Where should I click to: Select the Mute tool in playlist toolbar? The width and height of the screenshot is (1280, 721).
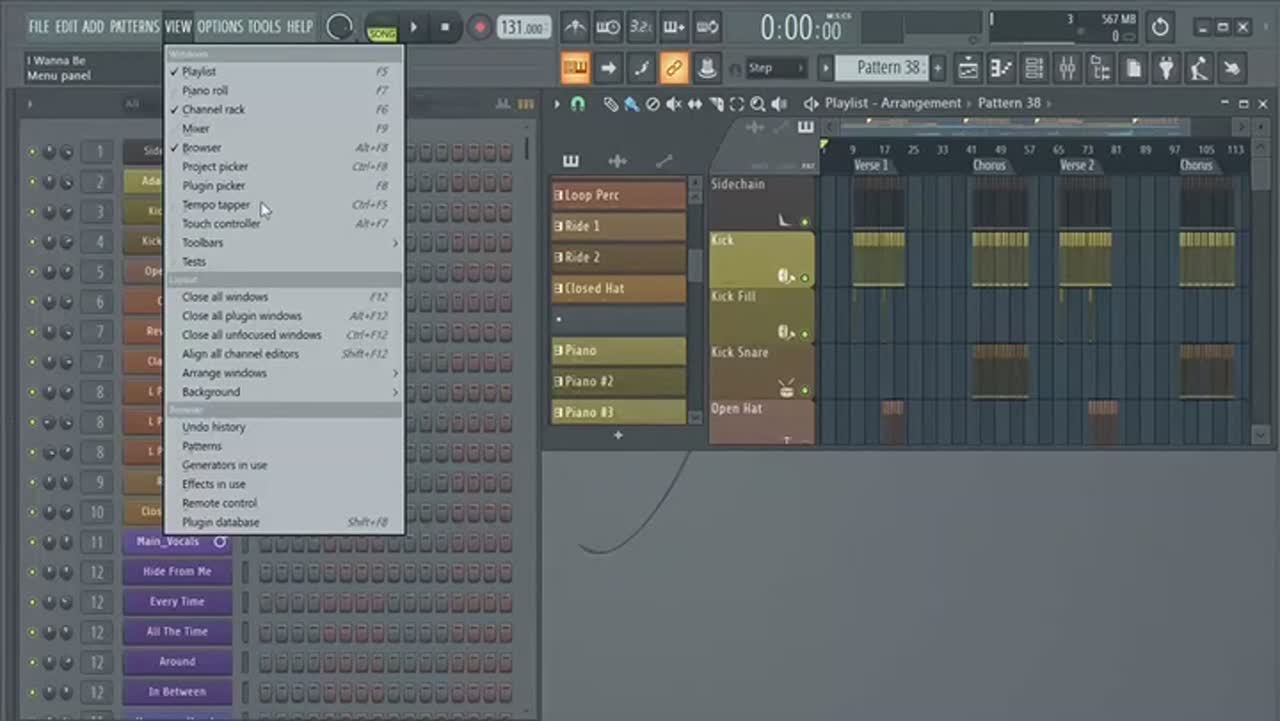673,104
